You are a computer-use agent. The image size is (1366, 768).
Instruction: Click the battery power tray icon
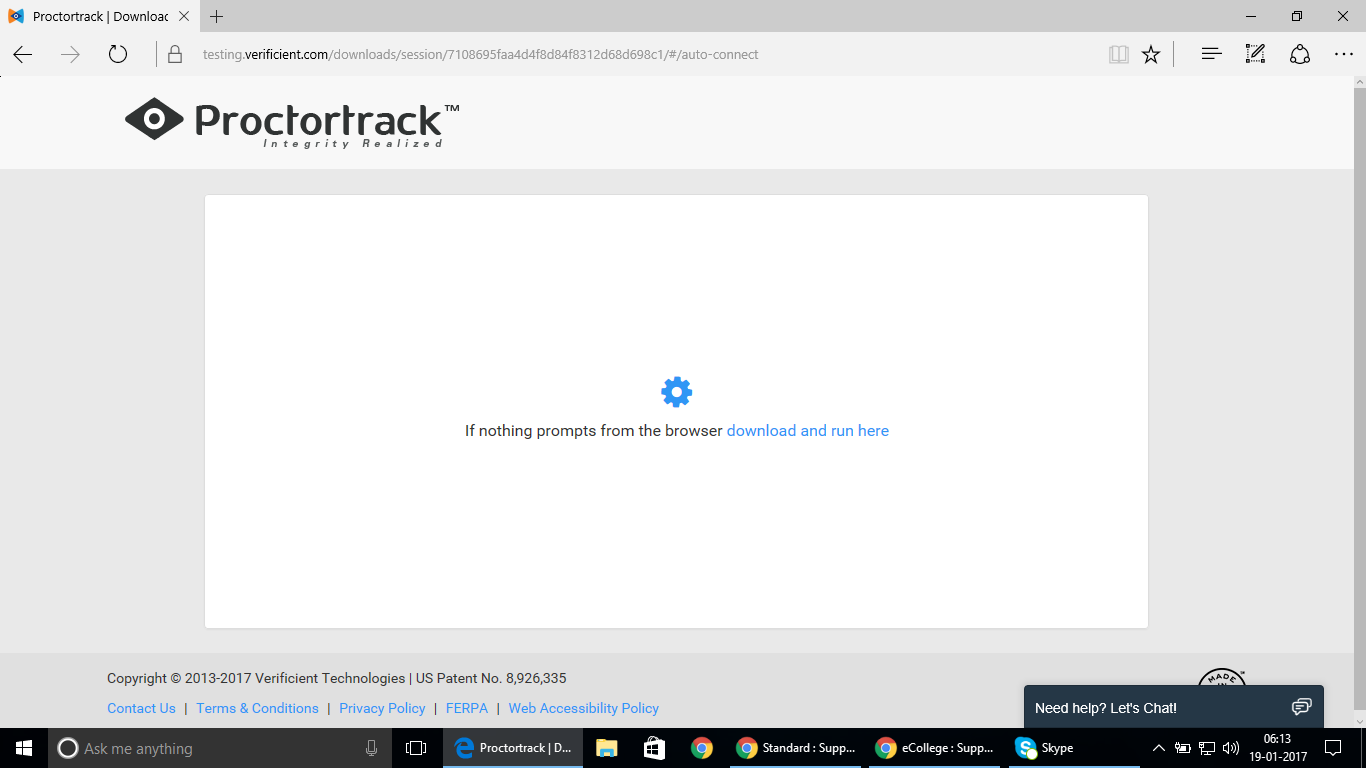pos(1183,748)
